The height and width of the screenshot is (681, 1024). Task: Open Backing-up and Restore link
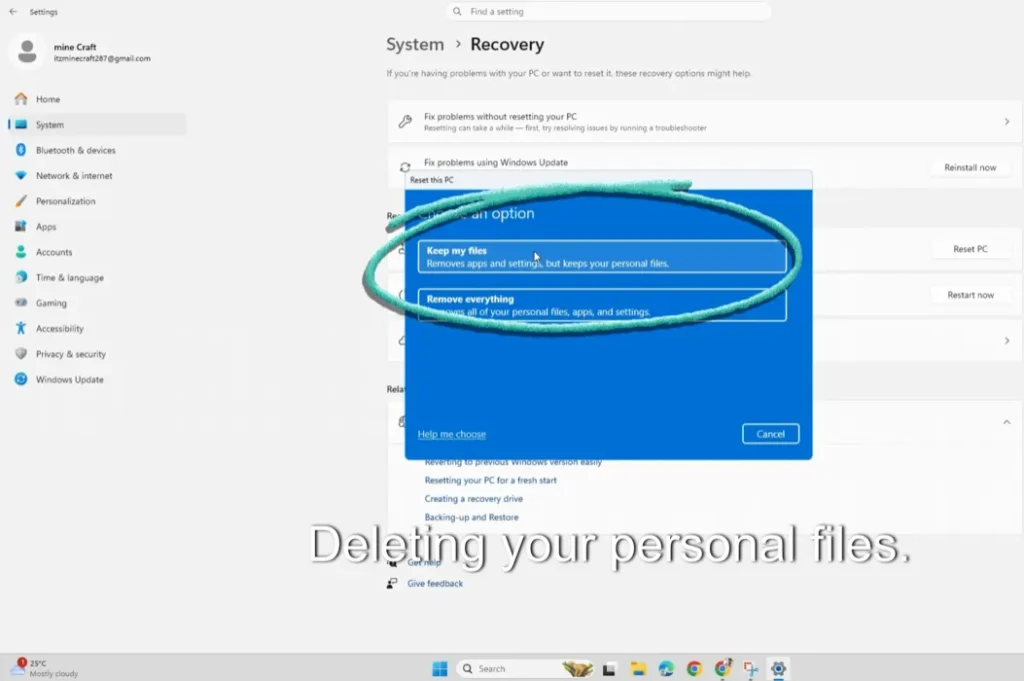click(471, 516)
